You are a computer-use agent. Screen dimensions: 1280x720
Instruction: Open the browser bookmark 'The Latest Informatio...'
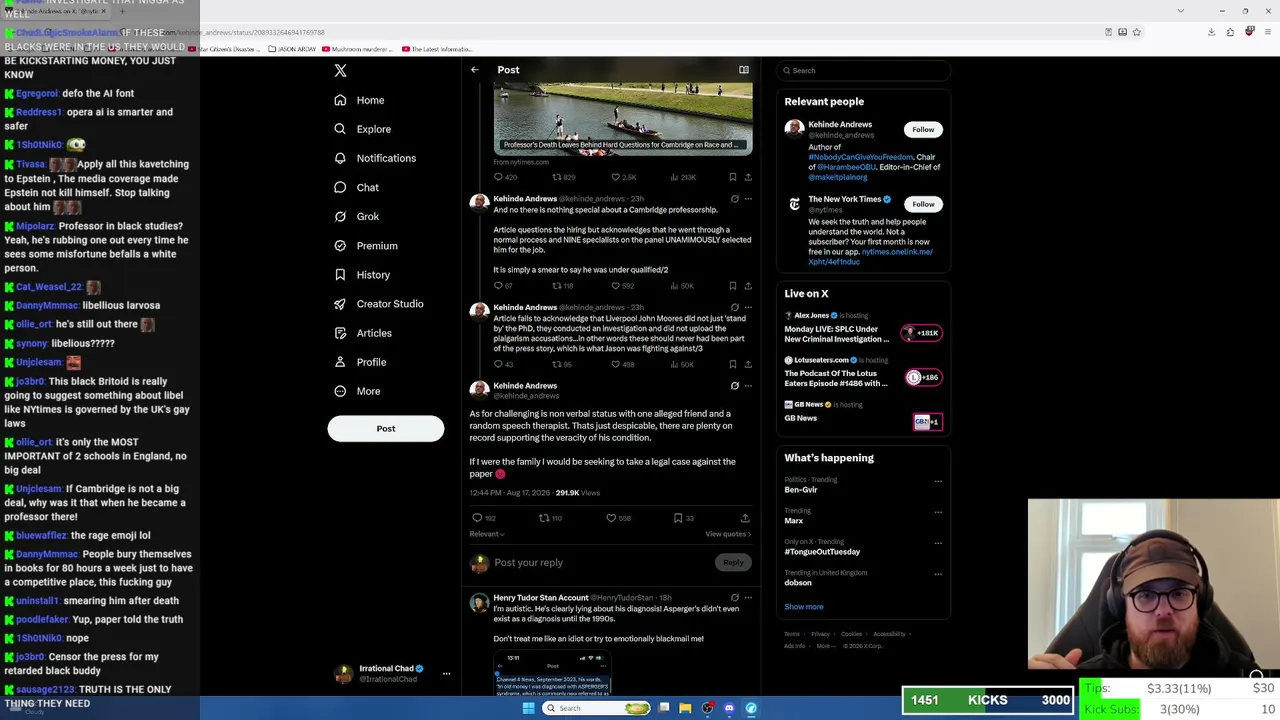436,49
